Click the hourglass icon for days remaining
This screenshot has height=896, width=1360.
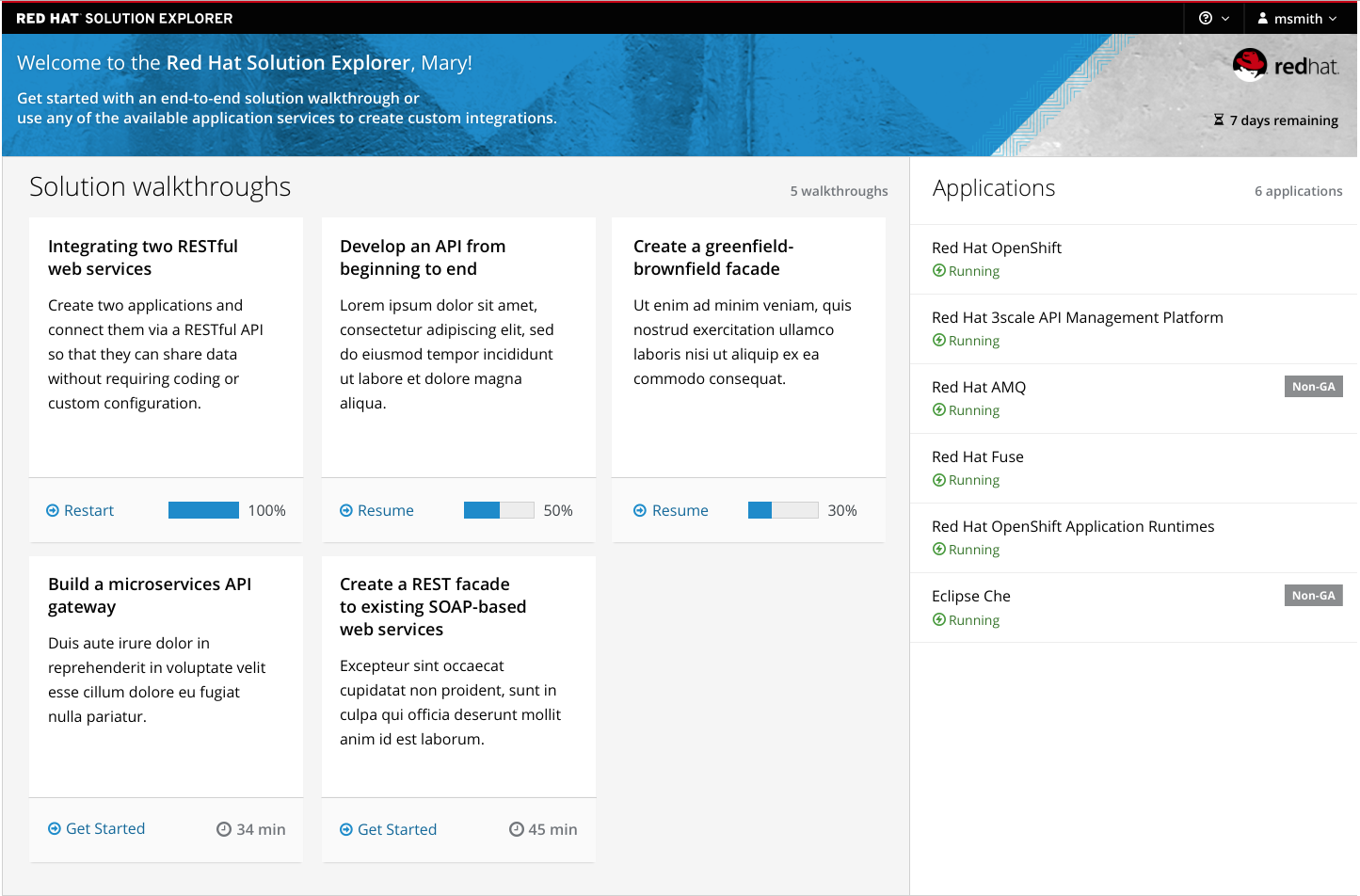[1219, 120]
